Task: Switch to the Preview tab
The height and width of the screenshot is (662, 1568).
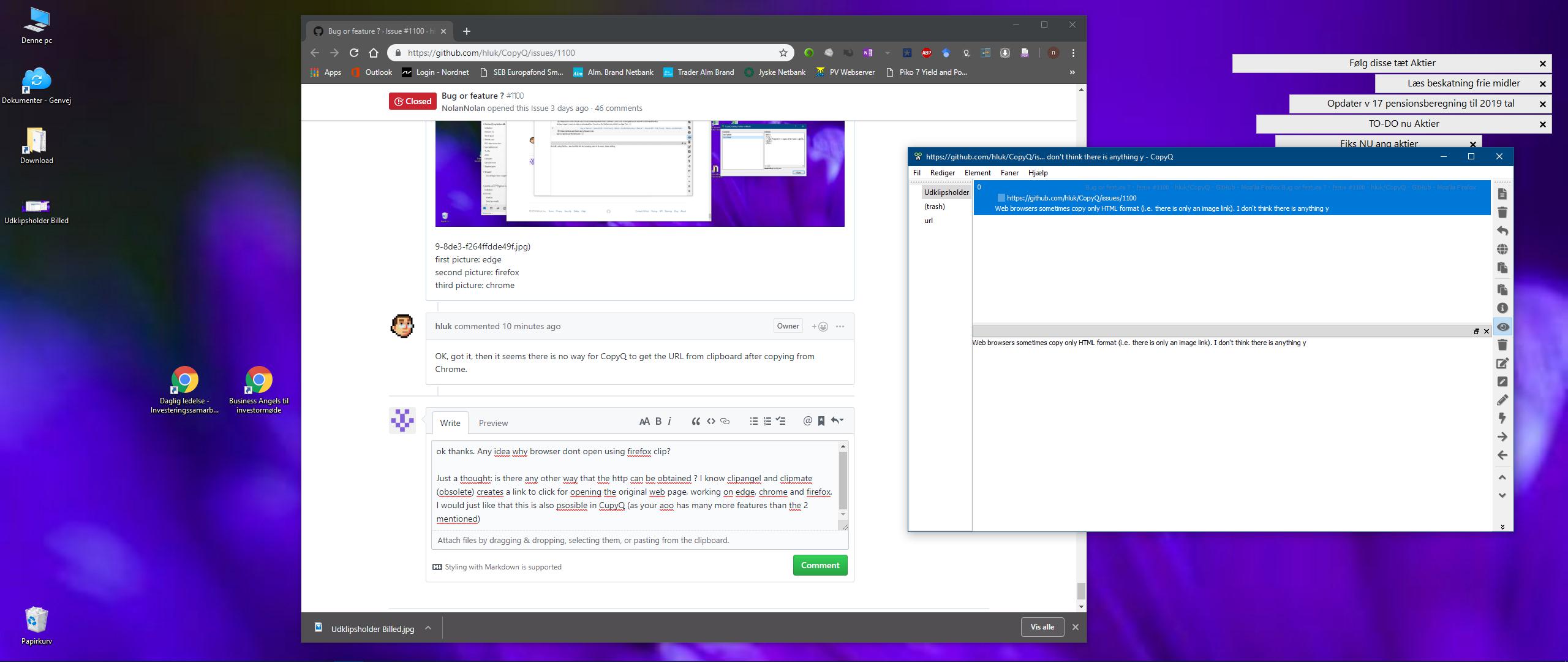Action: tap(493, 422)
